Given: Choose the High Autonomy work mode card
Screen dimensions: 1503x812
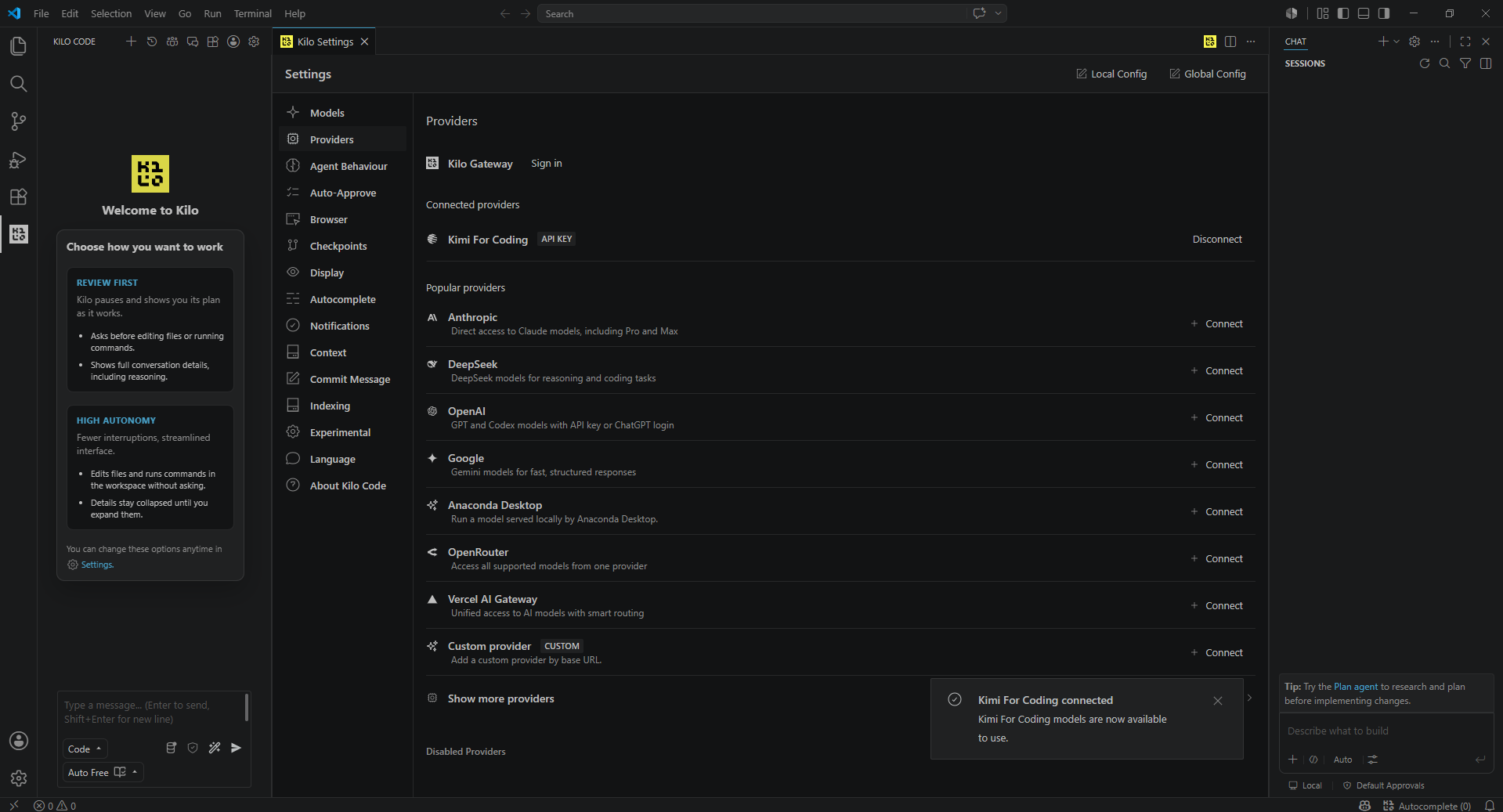Looking at the screenshot, I should 150,467.
